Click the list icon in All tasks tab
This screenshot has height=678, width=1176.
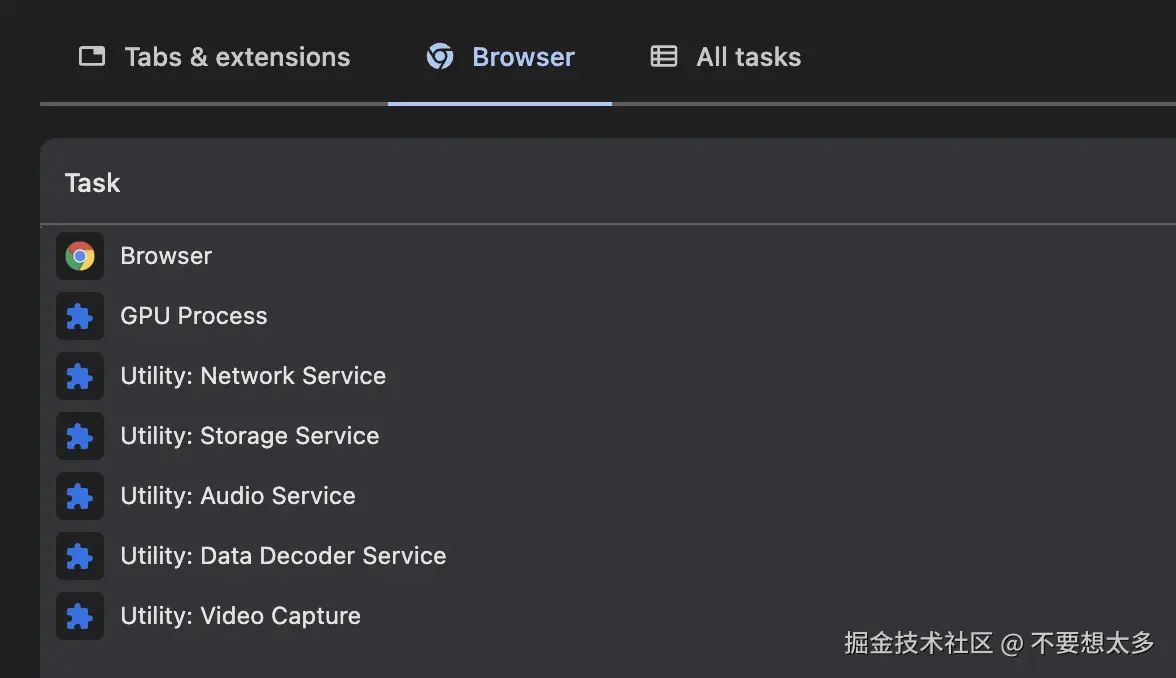pos(664,57)
